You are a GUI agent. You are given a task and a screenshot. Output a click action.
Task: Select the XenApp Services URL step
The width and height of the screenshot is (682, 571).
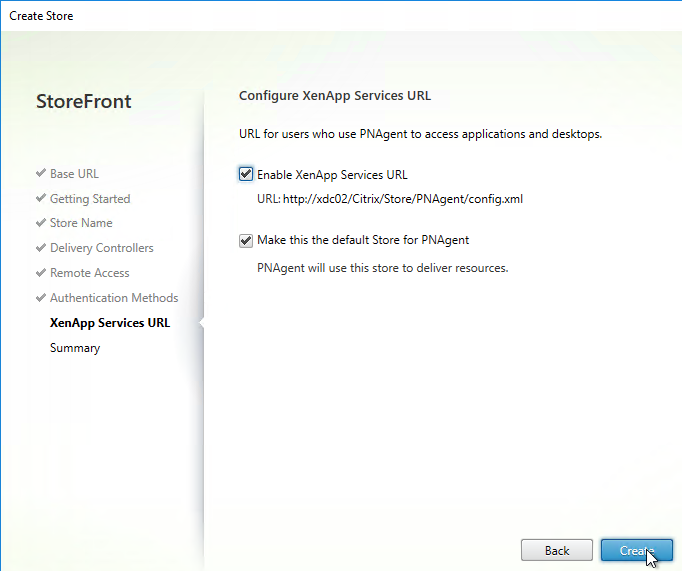110,323
